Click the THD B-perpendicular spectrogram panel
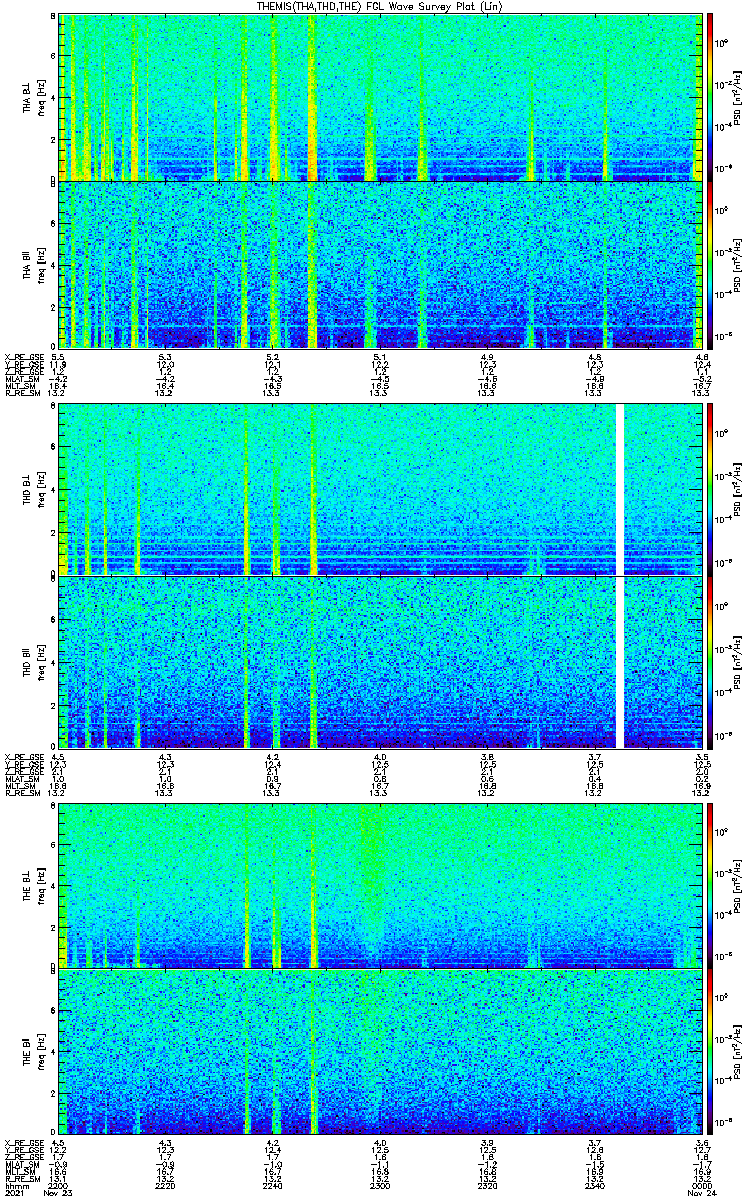The height and width of the screenshot is (1200, 750). 379,490
